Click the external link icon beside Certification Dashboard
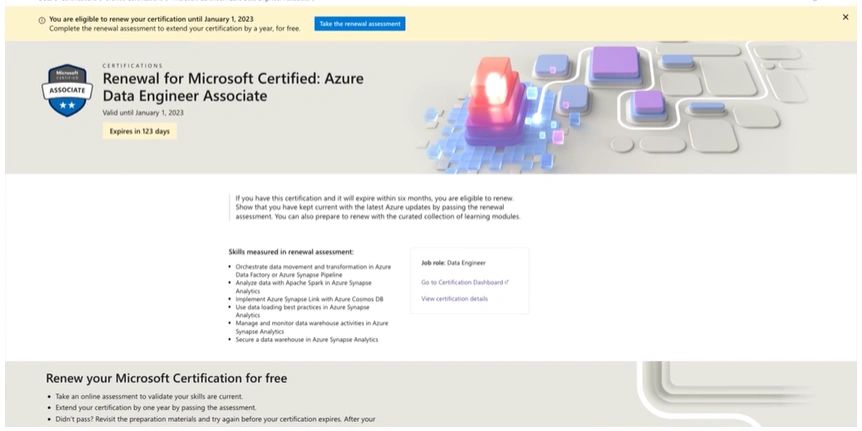The height and width of the screenshot is (431, 862). point(508,283)
